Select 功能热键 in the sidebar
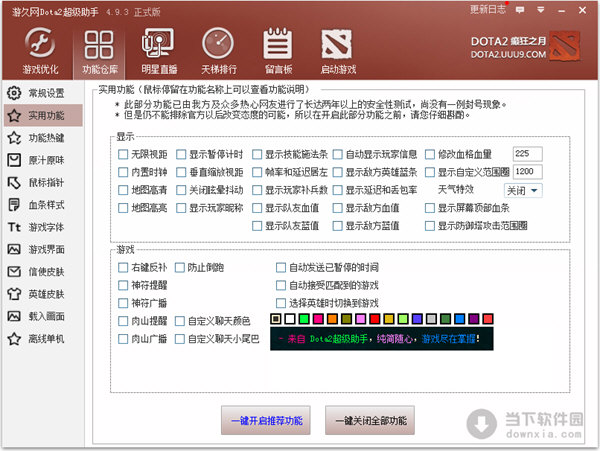This screenshot has width=600, height=451. pos(38,138)
